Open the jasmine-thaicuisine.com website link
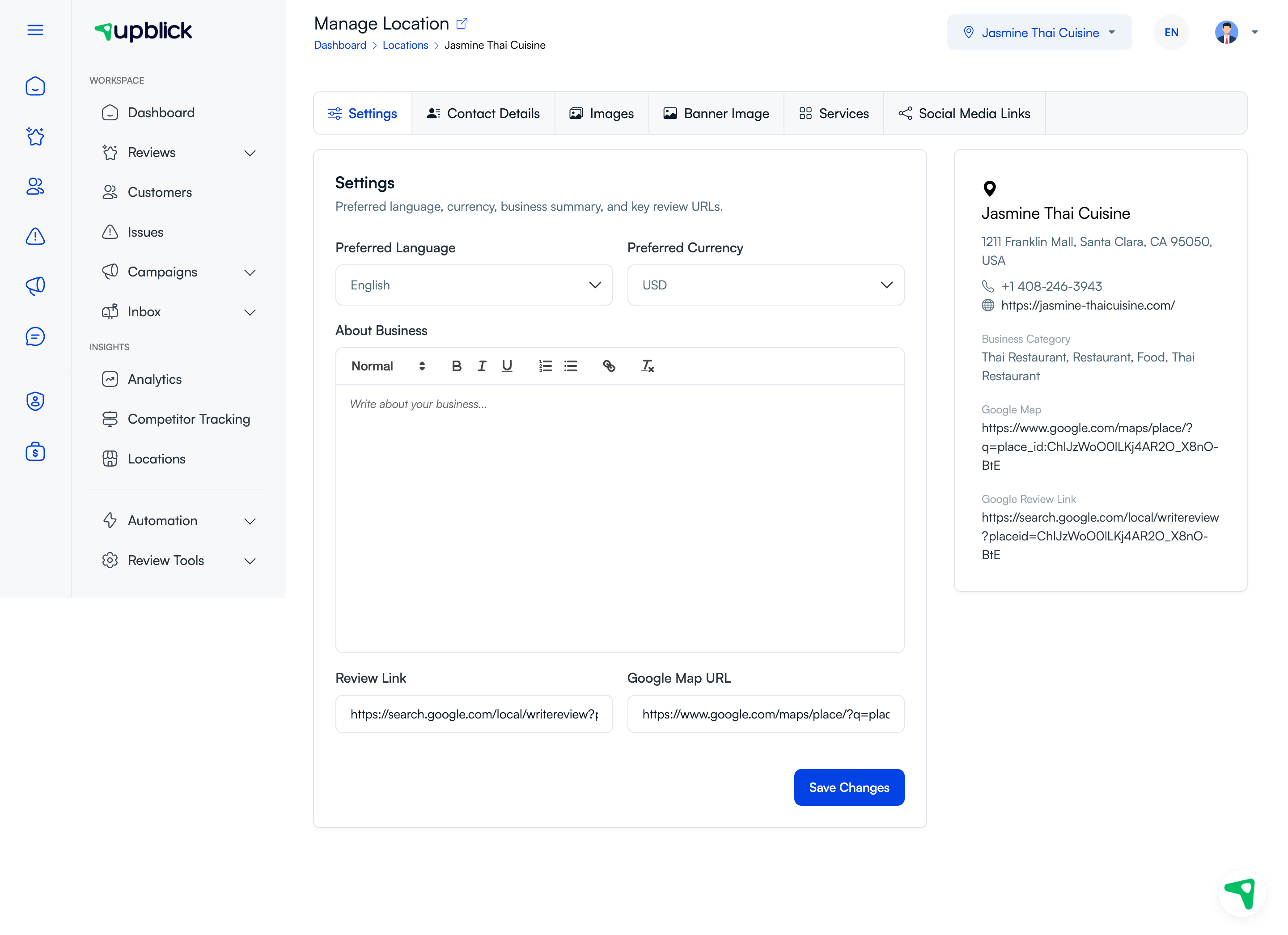Image resolution: width=1288 pixels, height=935 pixels. tap(1088, 306)
